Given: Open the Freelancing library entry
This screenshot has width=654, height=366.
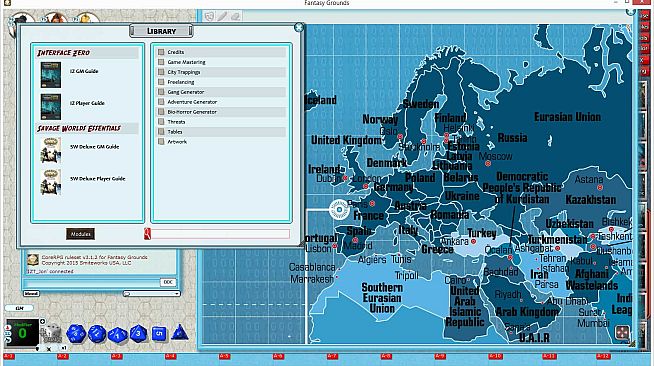Looking at the screenshot, I should [221, 82].
